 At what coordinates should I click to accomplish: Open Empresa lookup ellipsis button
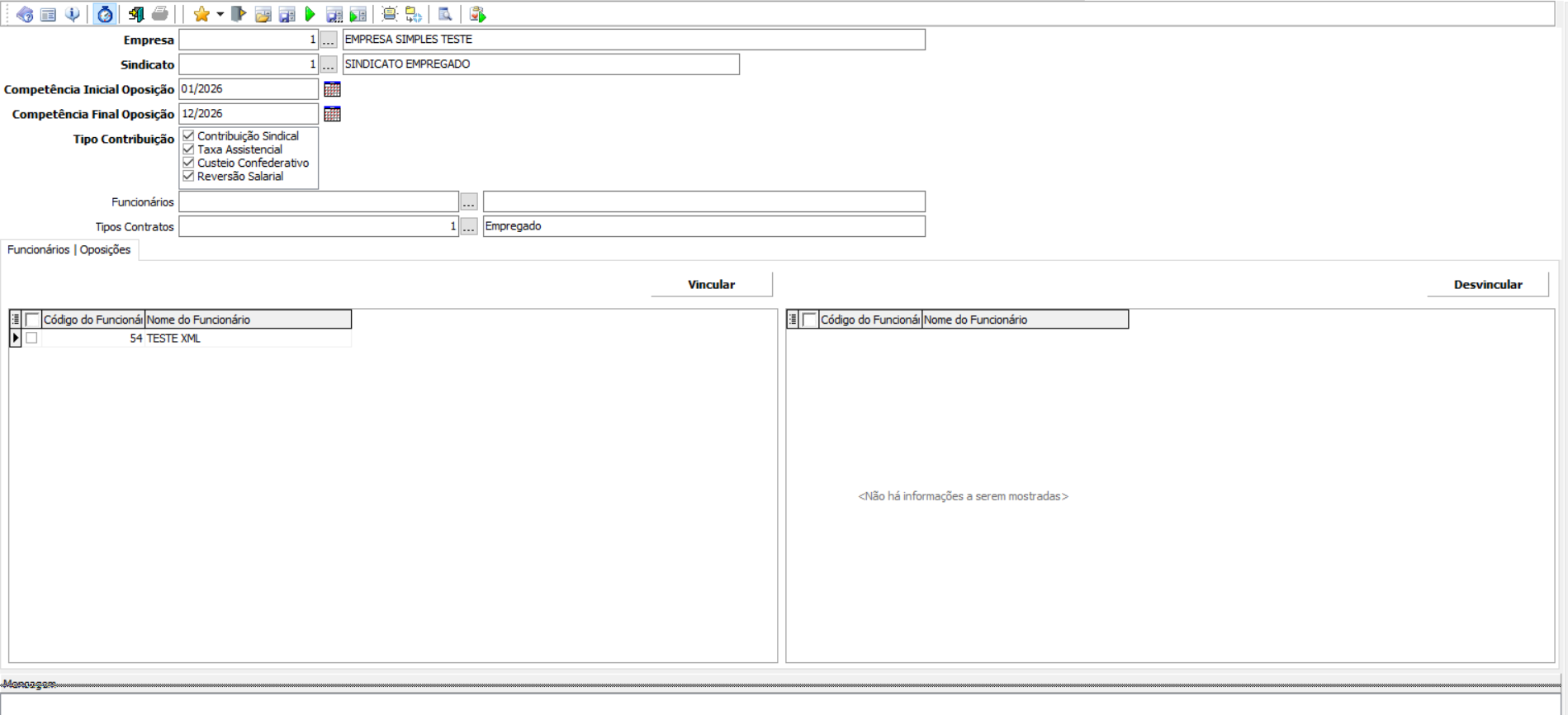329,40
